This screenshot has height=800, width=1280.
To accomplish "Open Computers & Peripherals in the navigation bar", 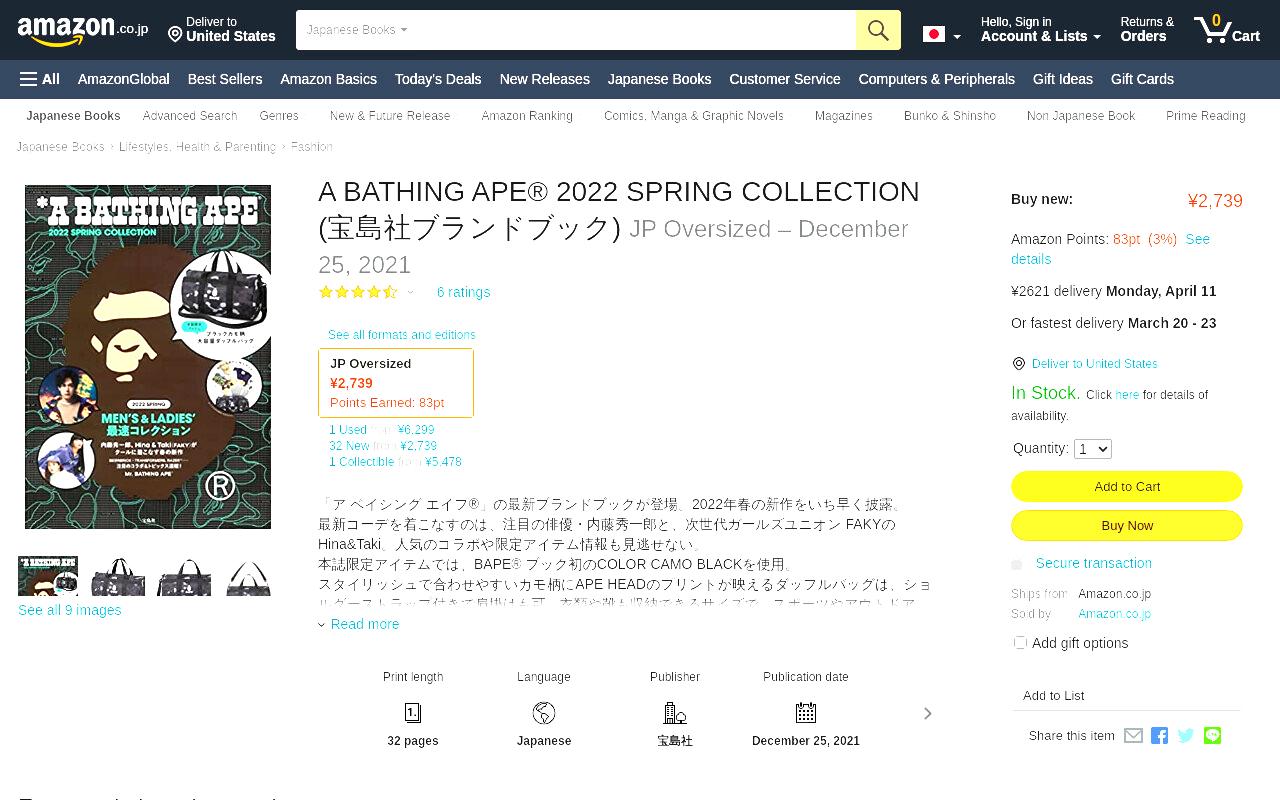I will (936, 79).
